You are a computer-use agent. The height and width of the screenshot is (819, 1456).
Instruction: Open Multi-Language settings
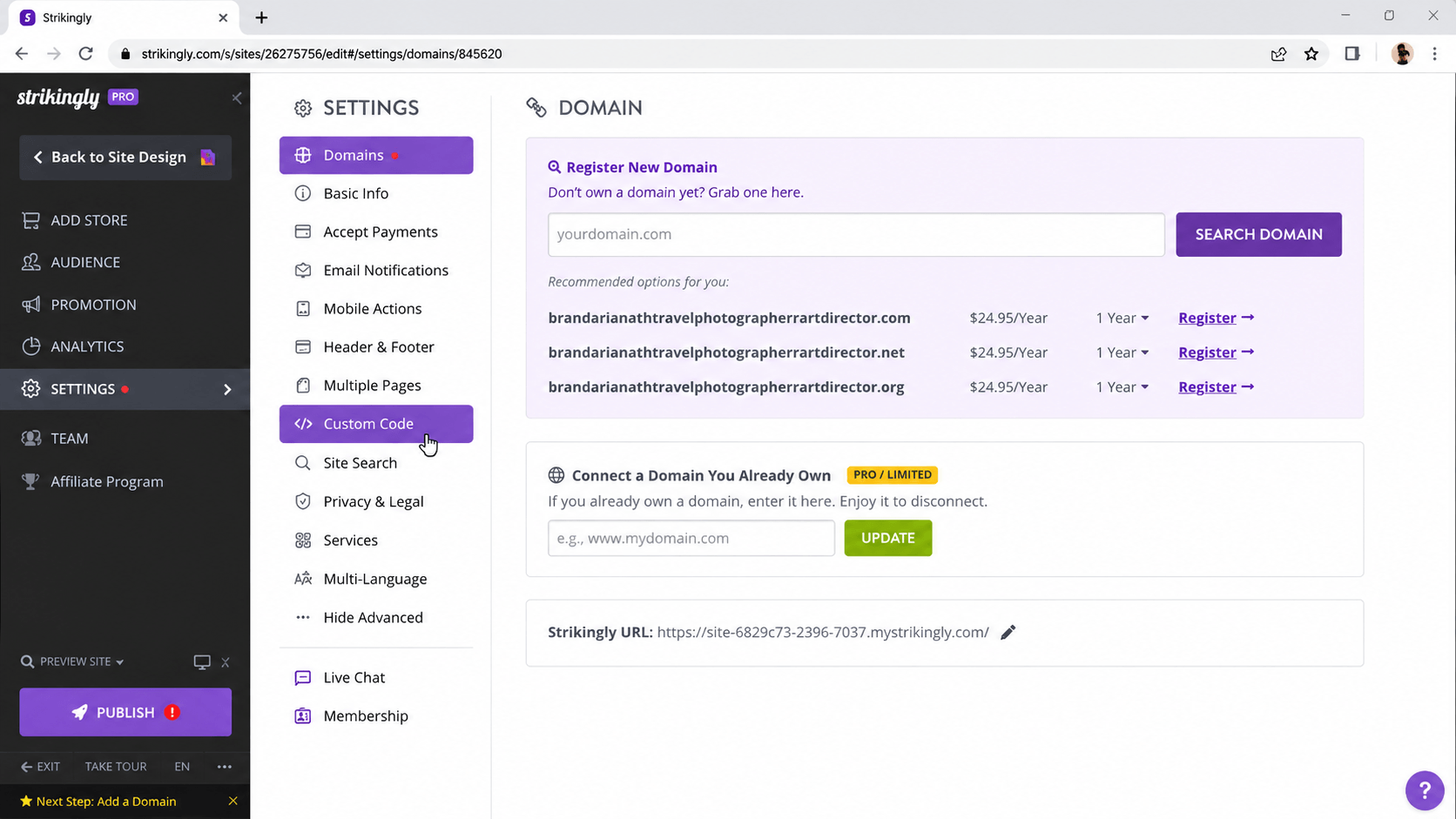click(x=375, y=579)
